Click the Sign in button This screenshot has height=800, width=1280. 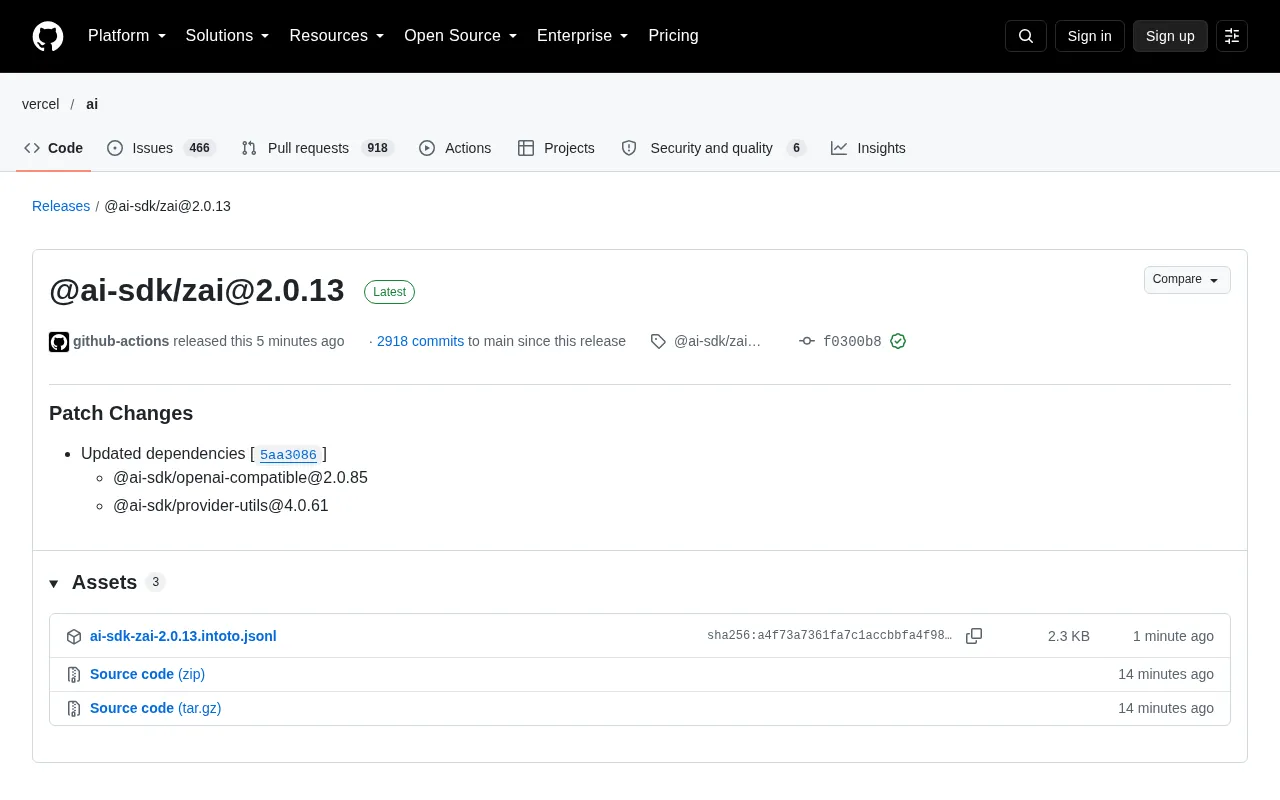click(x=1090, y=36)
